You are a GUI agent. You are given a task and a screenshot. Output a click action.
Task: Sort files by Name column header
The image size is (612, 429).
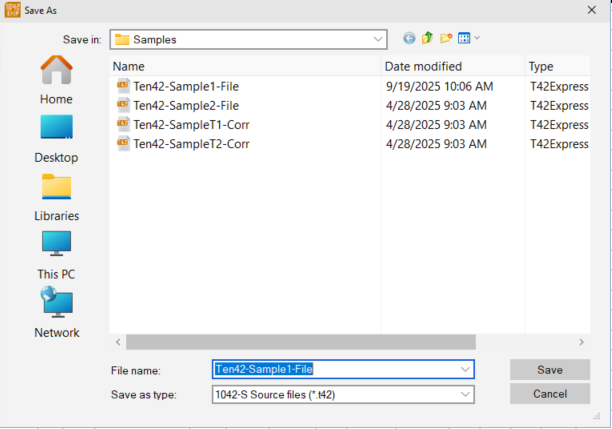[x=245, y=66]
